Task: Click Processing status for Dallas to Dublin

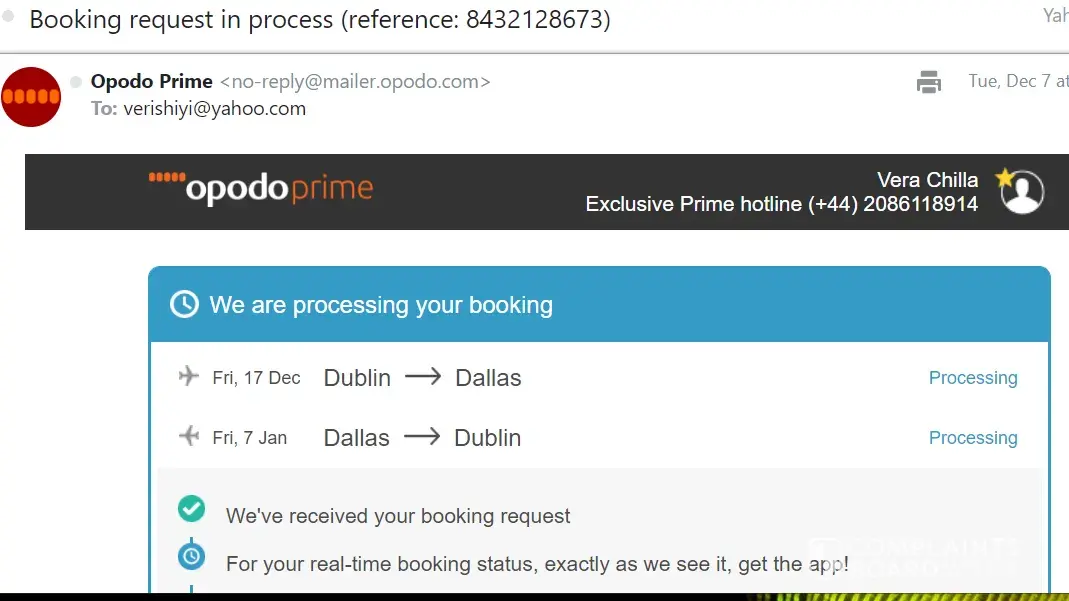Action: [x=972, y=438]
